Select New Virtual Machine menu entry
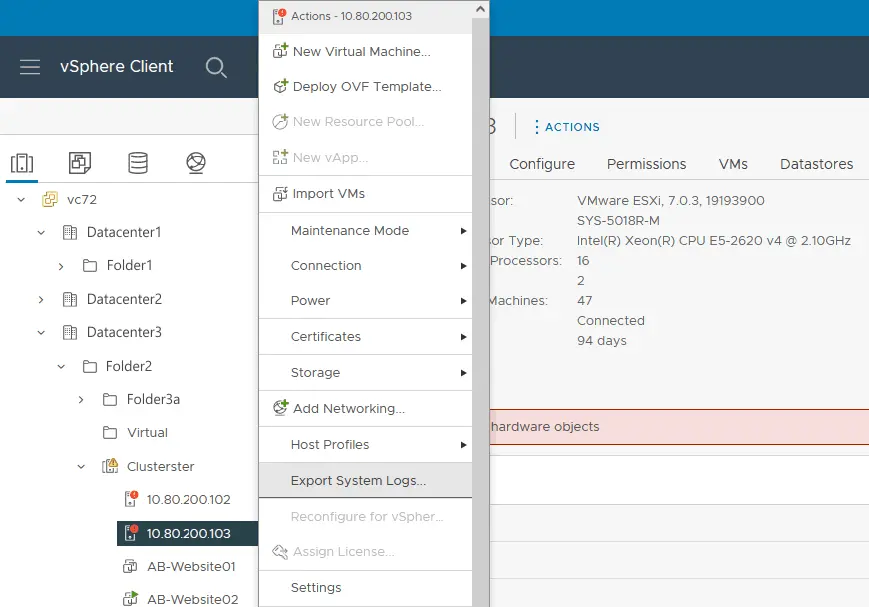Image resolution: width=869 pixels, height=607 pixels. (x=366, y=52)
